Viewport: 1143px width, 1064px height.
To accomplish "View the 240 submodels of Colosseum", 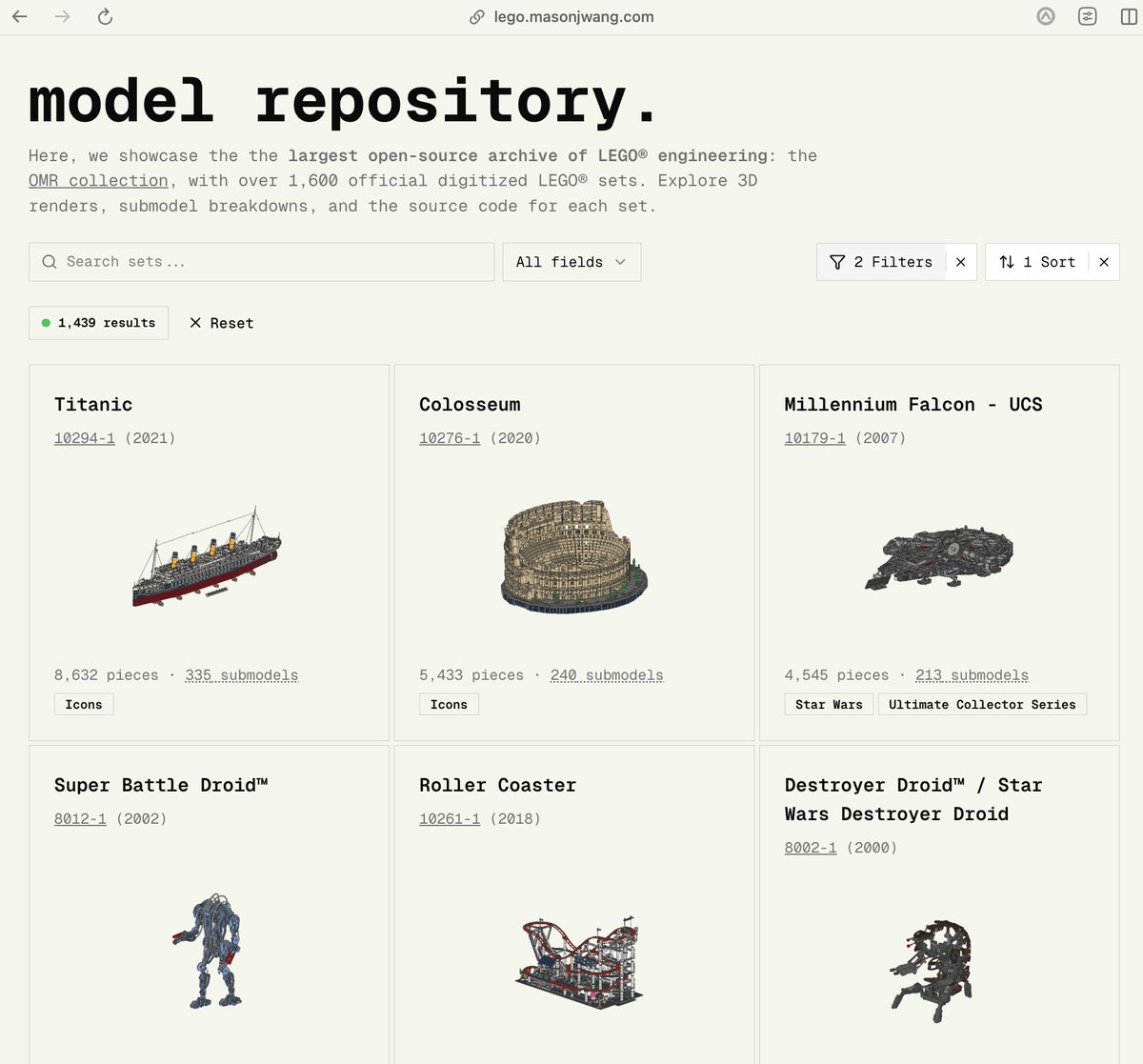I will (x=607, y=675).
